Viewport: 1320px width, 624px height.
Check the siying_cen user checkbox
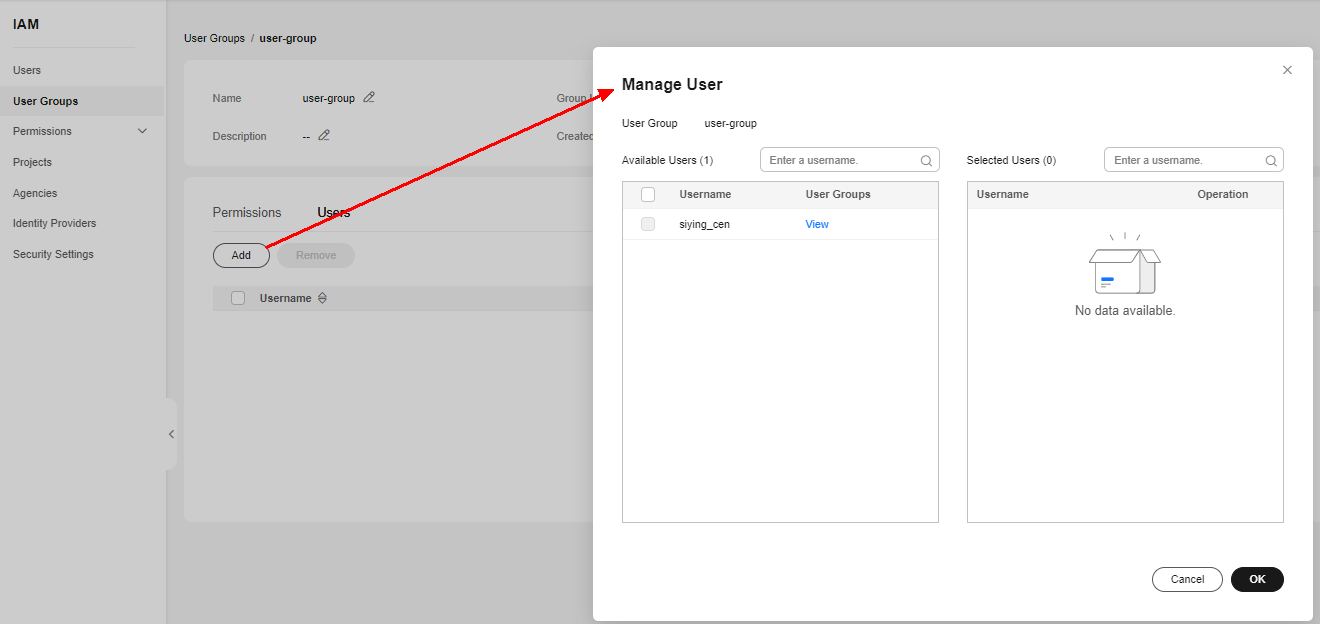click(x=648, y=224)
